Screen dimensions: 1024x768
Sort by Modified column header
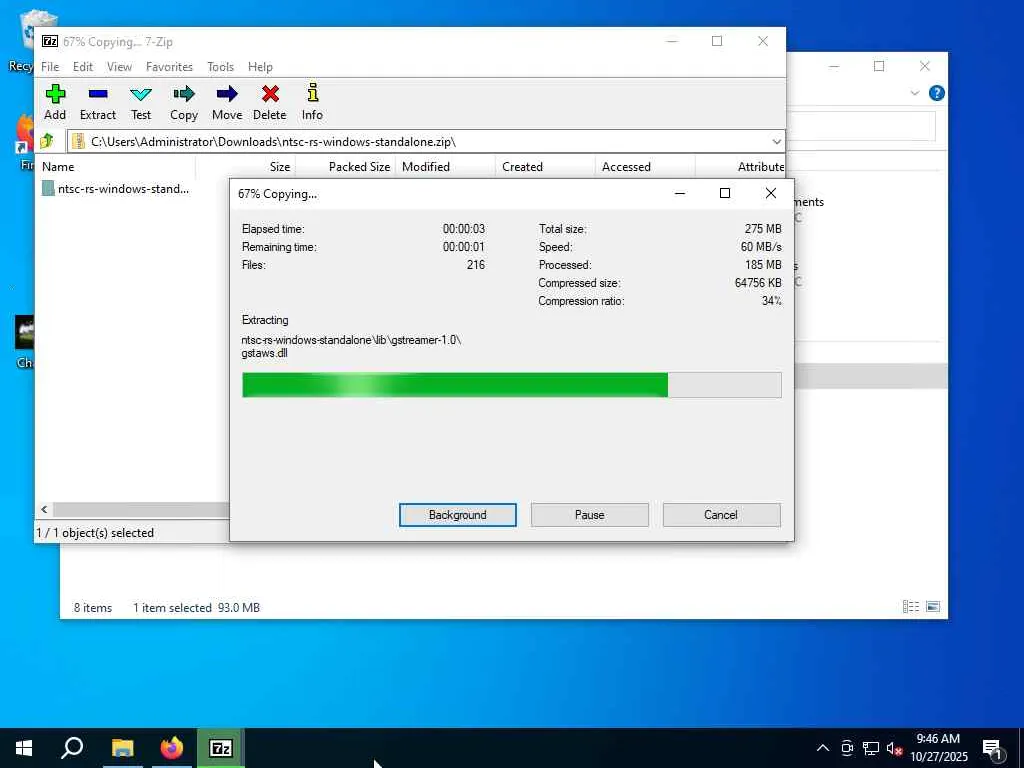[445, 167]
